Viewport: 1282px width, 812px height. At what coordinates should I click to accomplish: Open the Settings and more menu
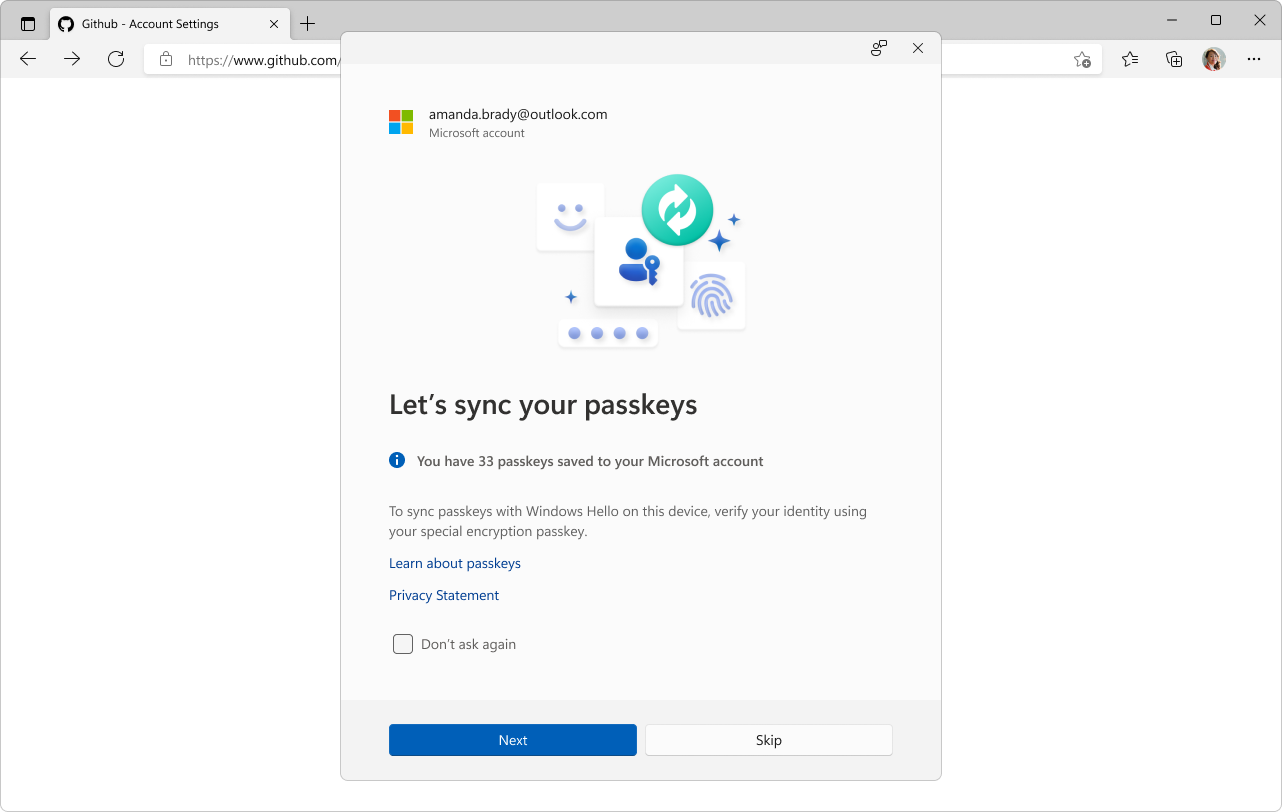tap(1253, 59)
